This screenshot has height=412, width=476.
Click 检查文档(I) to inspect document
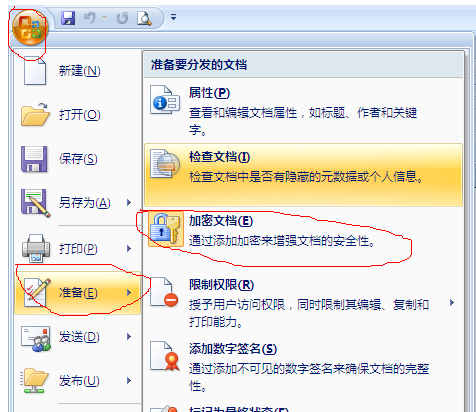point(303,175)
